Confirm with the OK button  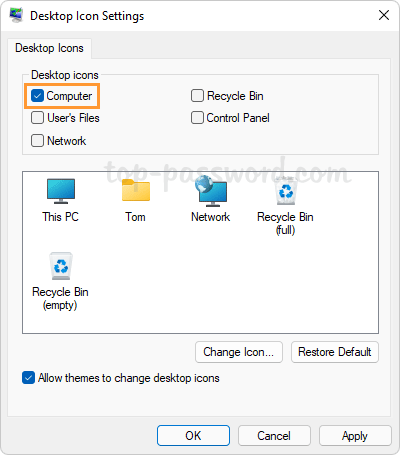click(193, 436)
